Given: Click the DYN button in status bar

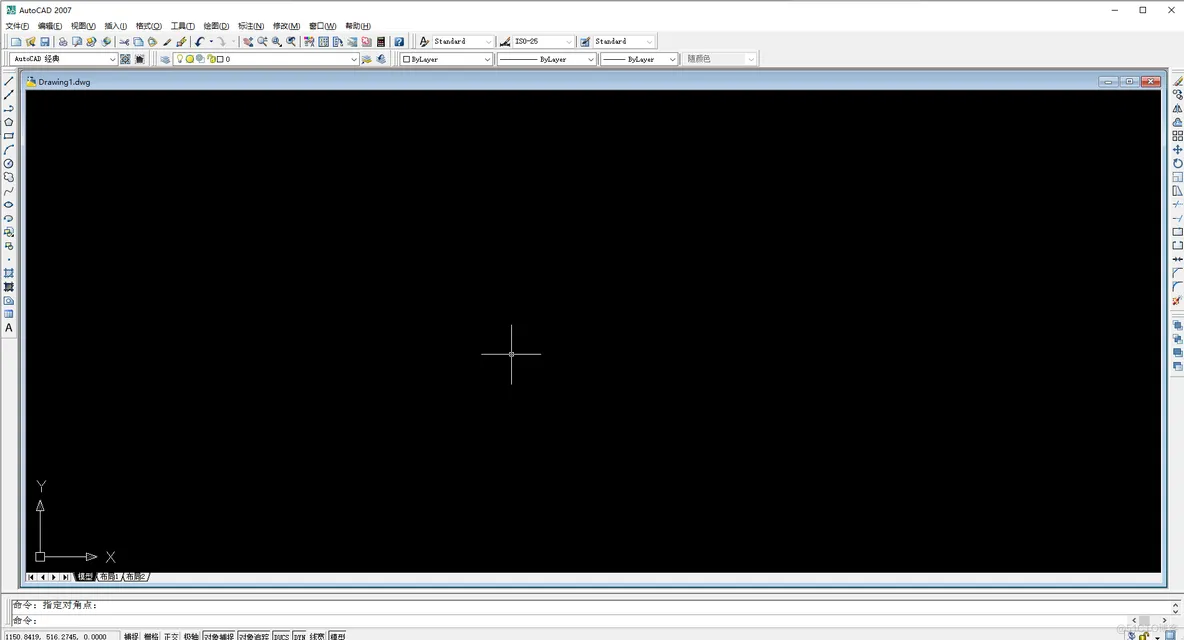Looking at the screenshot, I should 299,636.
